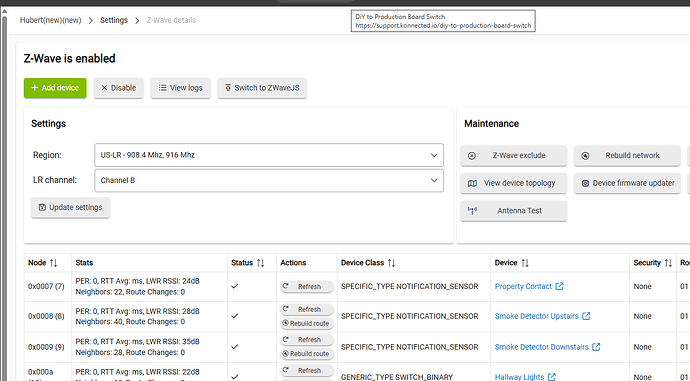690x381 pixels.
Task: Click the Stats column header
Action: tap(84, 263)
